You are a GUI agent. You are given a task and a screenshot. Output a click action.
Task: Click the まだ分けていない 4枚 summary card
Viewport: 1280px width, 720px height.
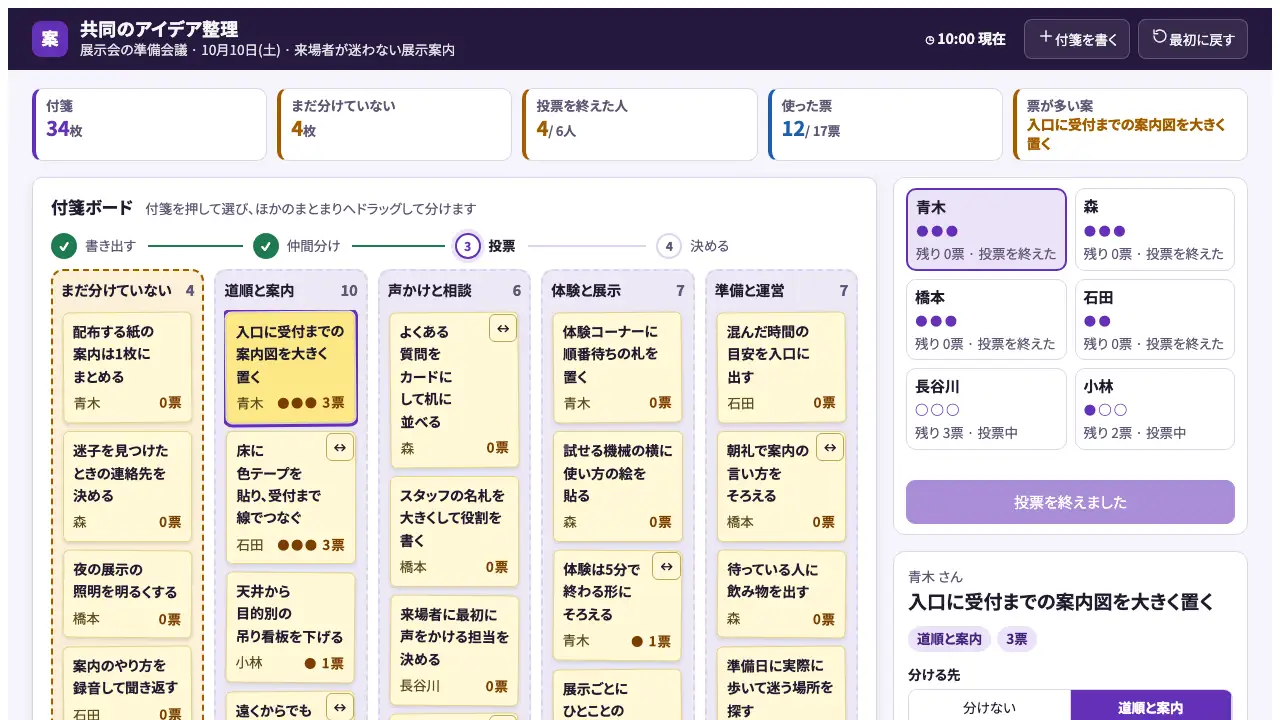395,124
